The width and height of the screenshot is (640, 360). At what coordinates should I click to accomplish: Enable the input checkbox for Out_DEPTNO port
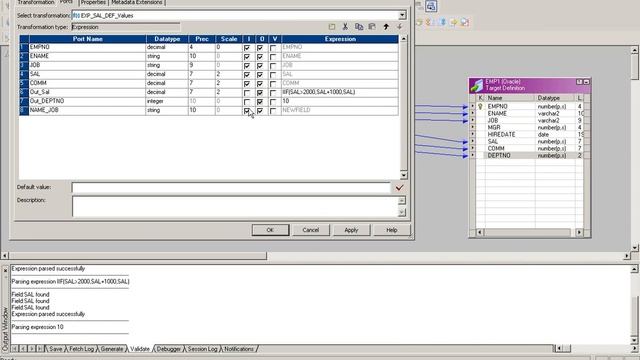point(247,102)
